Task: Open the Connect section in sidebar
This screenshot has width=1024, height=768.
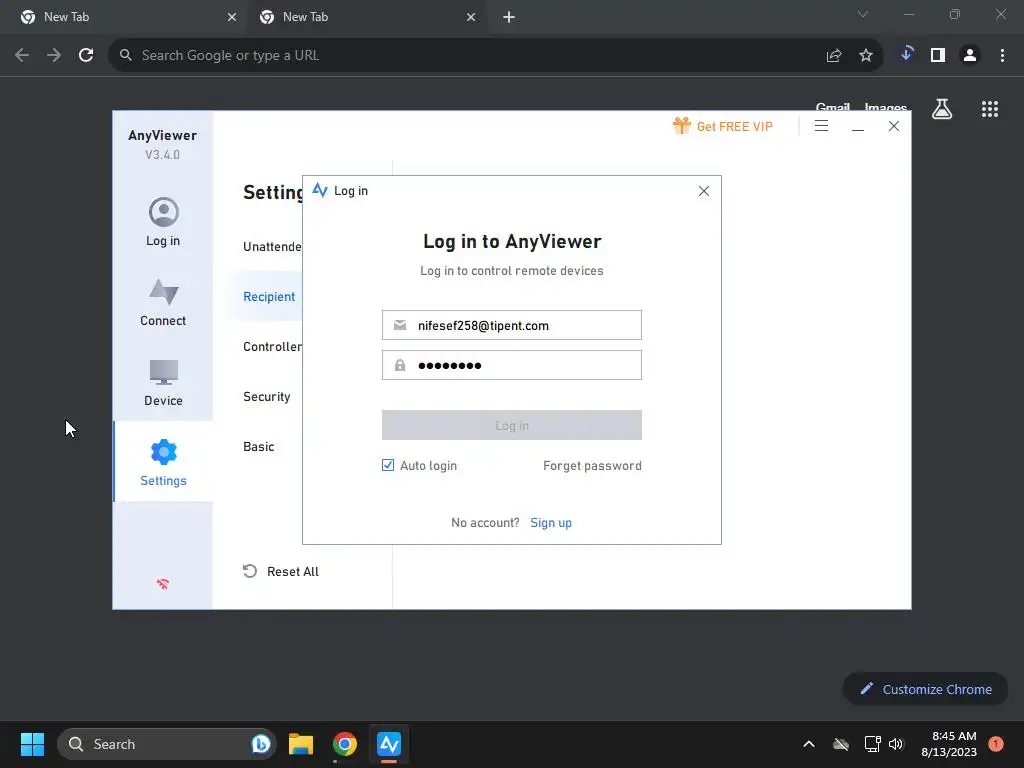Action: (163, 302)
